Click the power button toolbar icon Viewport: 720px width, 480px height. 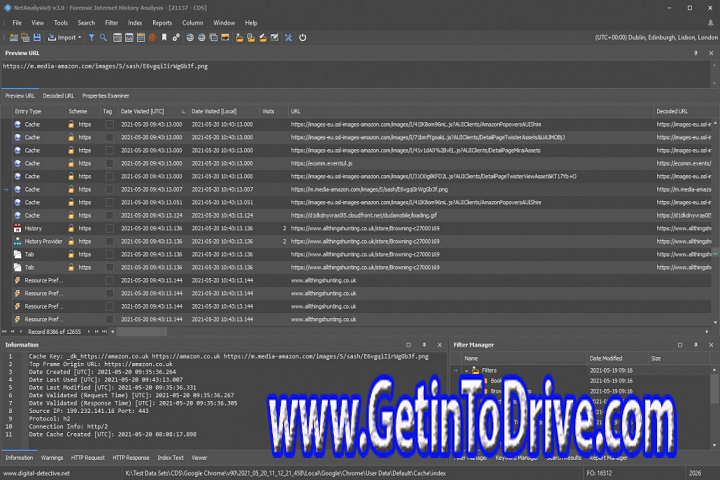pos(303,38)
